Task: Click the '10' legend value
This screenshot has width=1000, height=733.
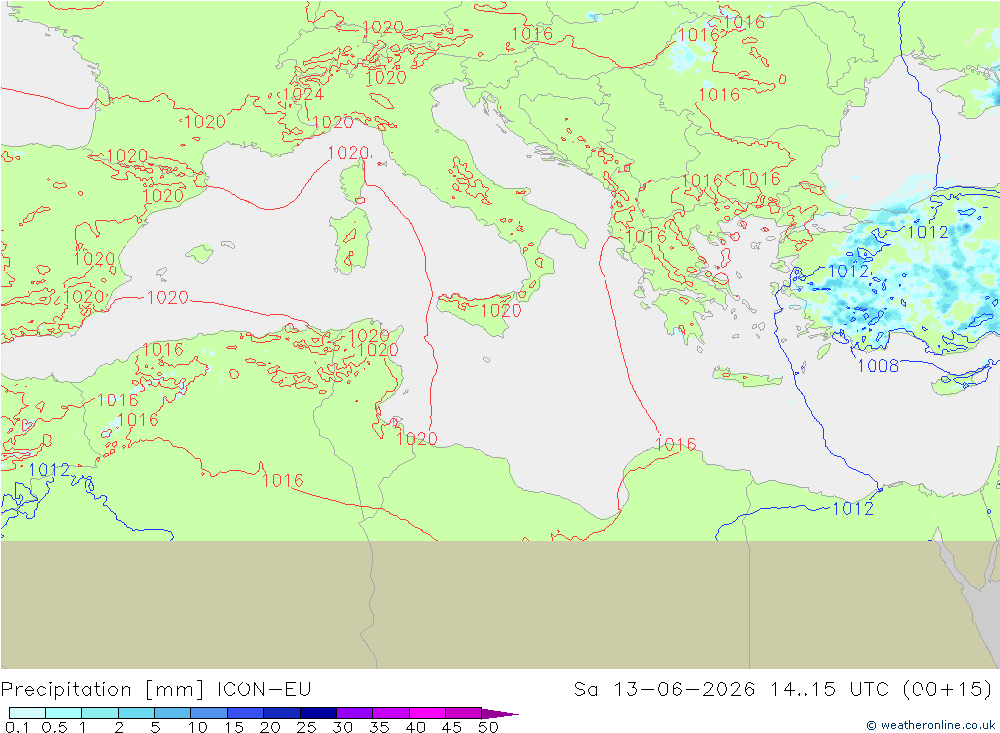Action: click(198, 727)
